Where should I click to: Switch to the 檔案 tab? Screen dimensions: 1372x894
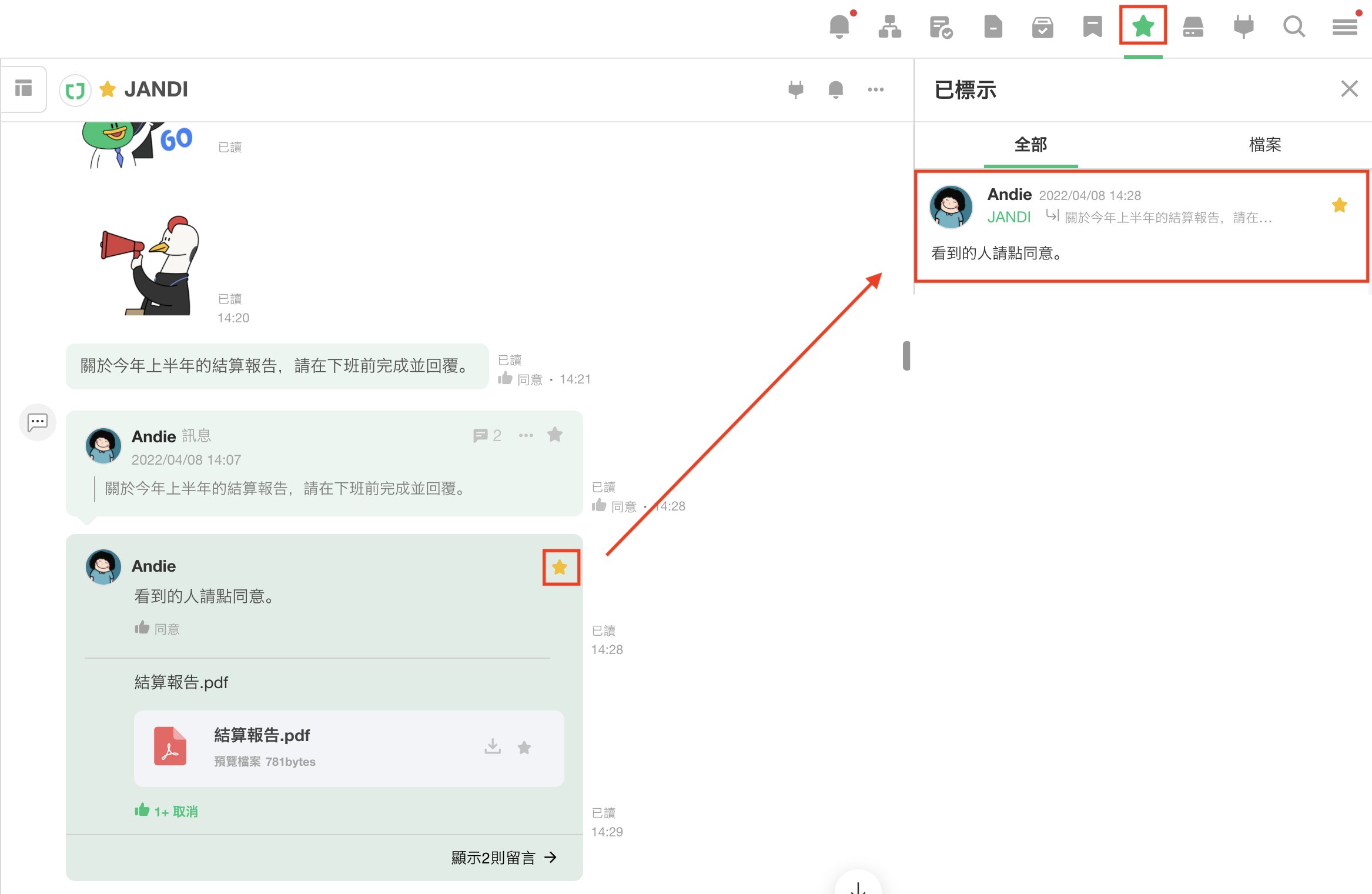tap(1265, 145)
